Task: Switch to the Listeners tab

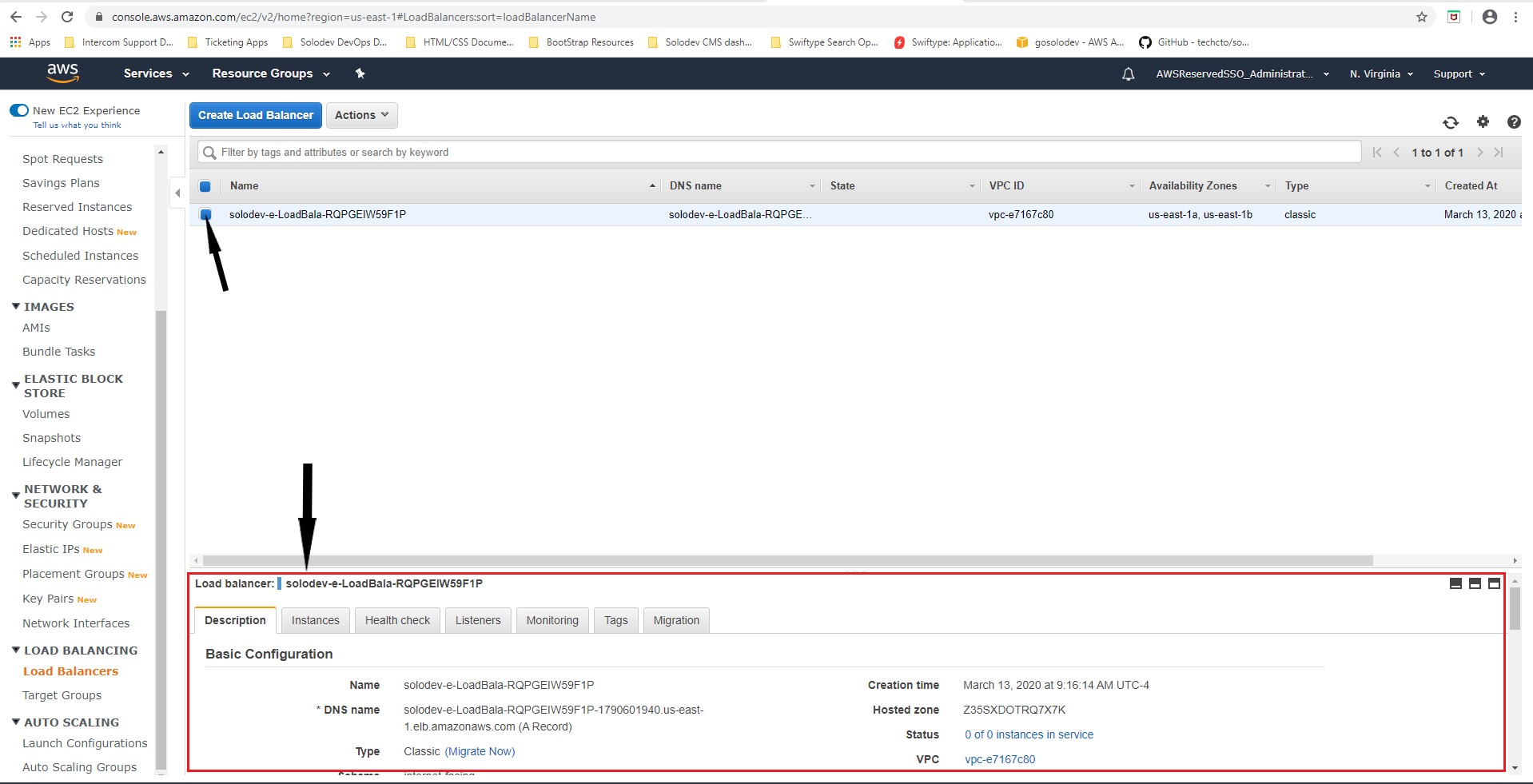Action: [478, 620]
